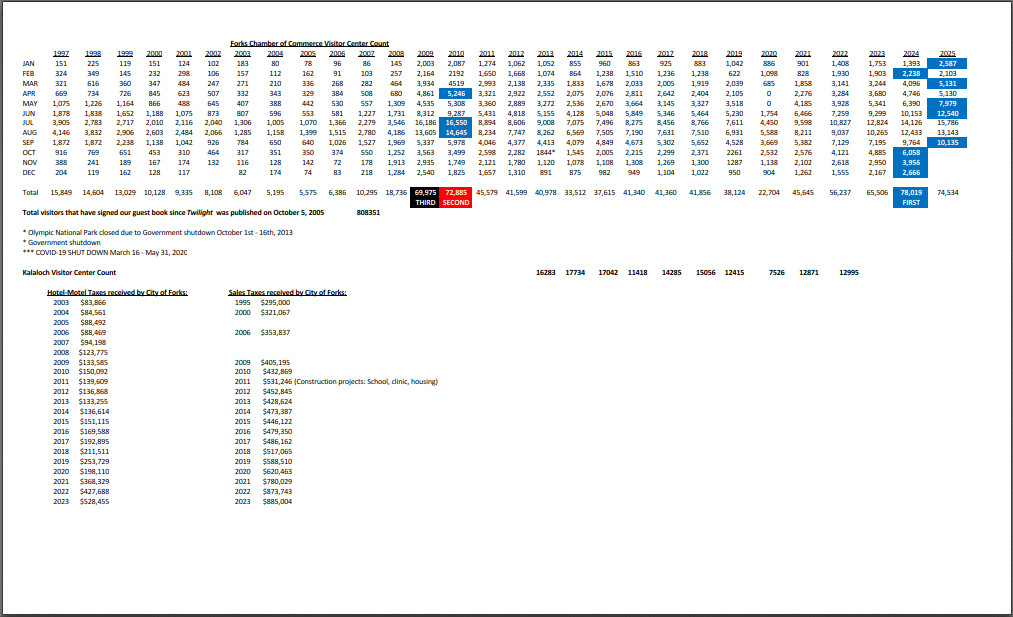1013x617 pixels.
Task: Select the 2025 column header
Action: [949, 53]
